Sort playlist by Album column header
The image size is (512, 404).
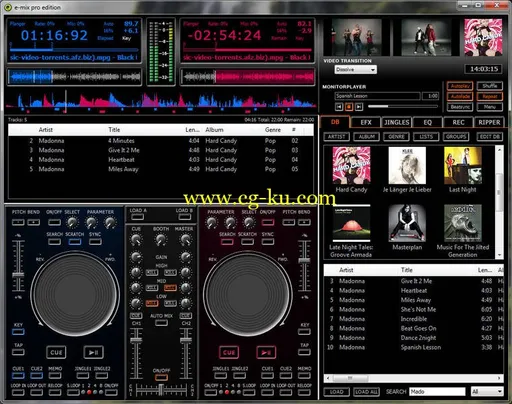click(x=214, y=130)
